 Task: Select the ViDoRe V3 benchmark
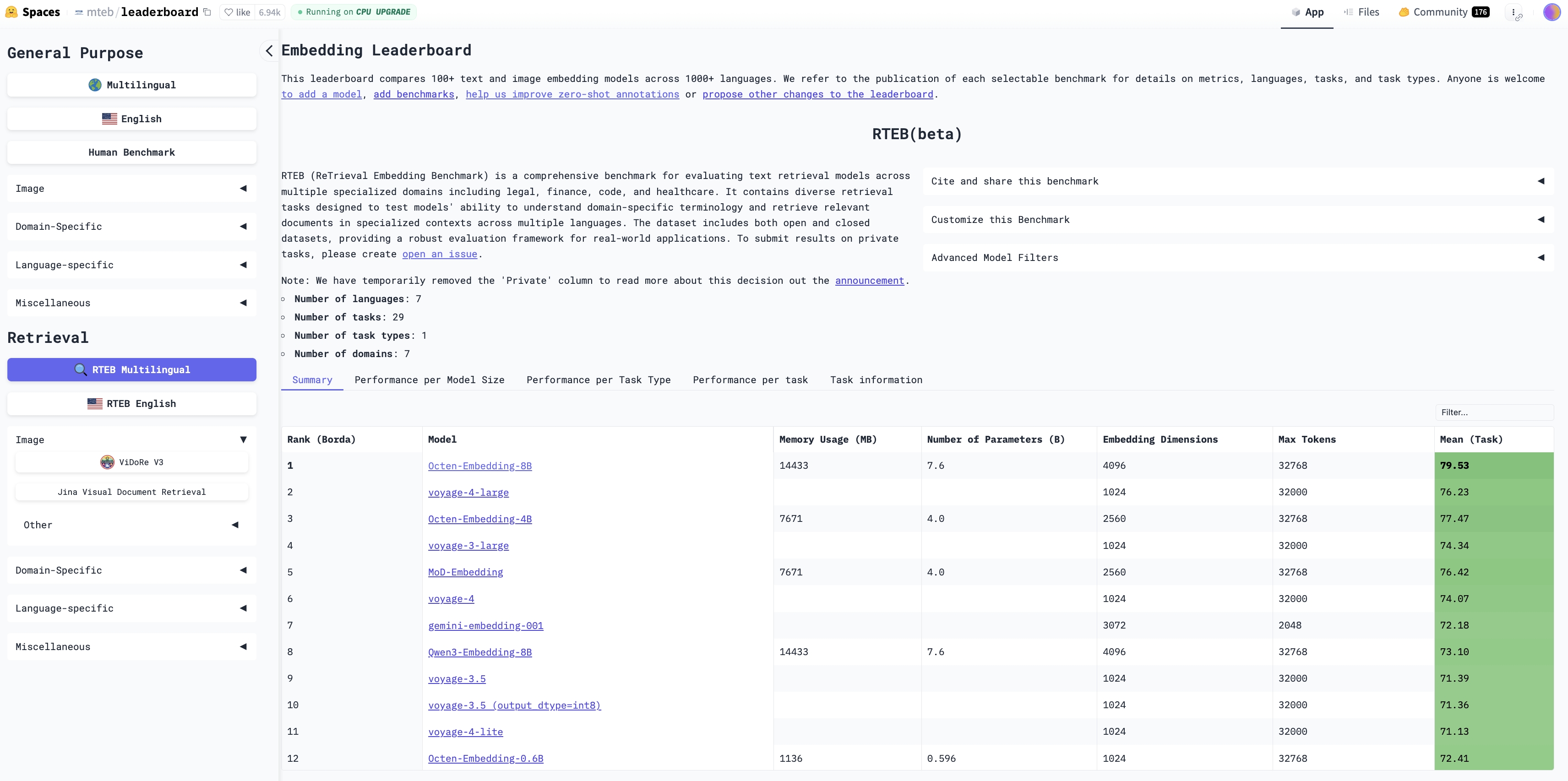[131, 462]
